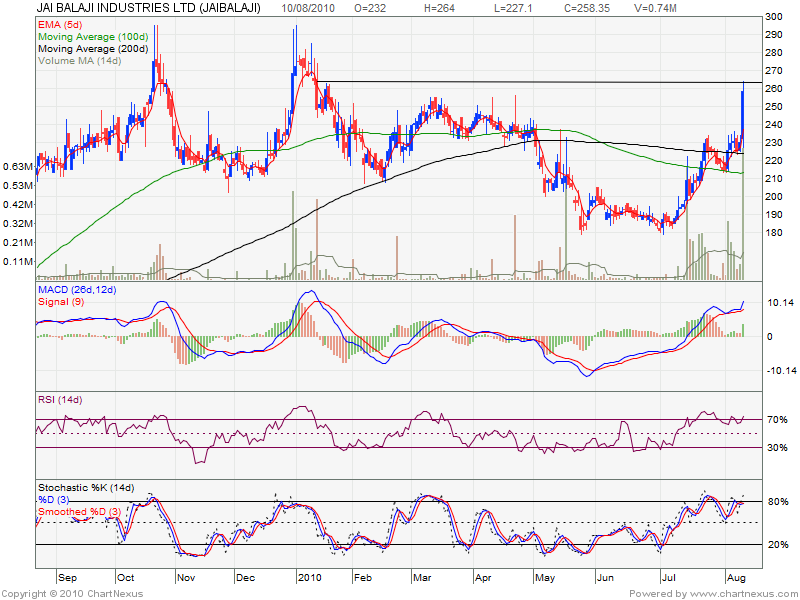This screenshot has width=800, height=600.
Task: Click the Moving Average (200d) legend entry
Action: pos(92,48)
